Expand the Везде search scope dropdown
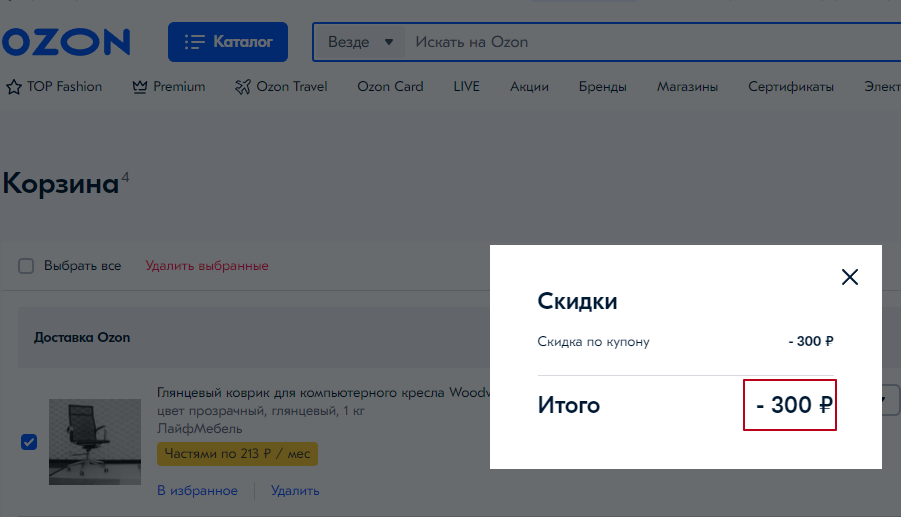Viewport: 901px width, 517px height. click(361, 42)
